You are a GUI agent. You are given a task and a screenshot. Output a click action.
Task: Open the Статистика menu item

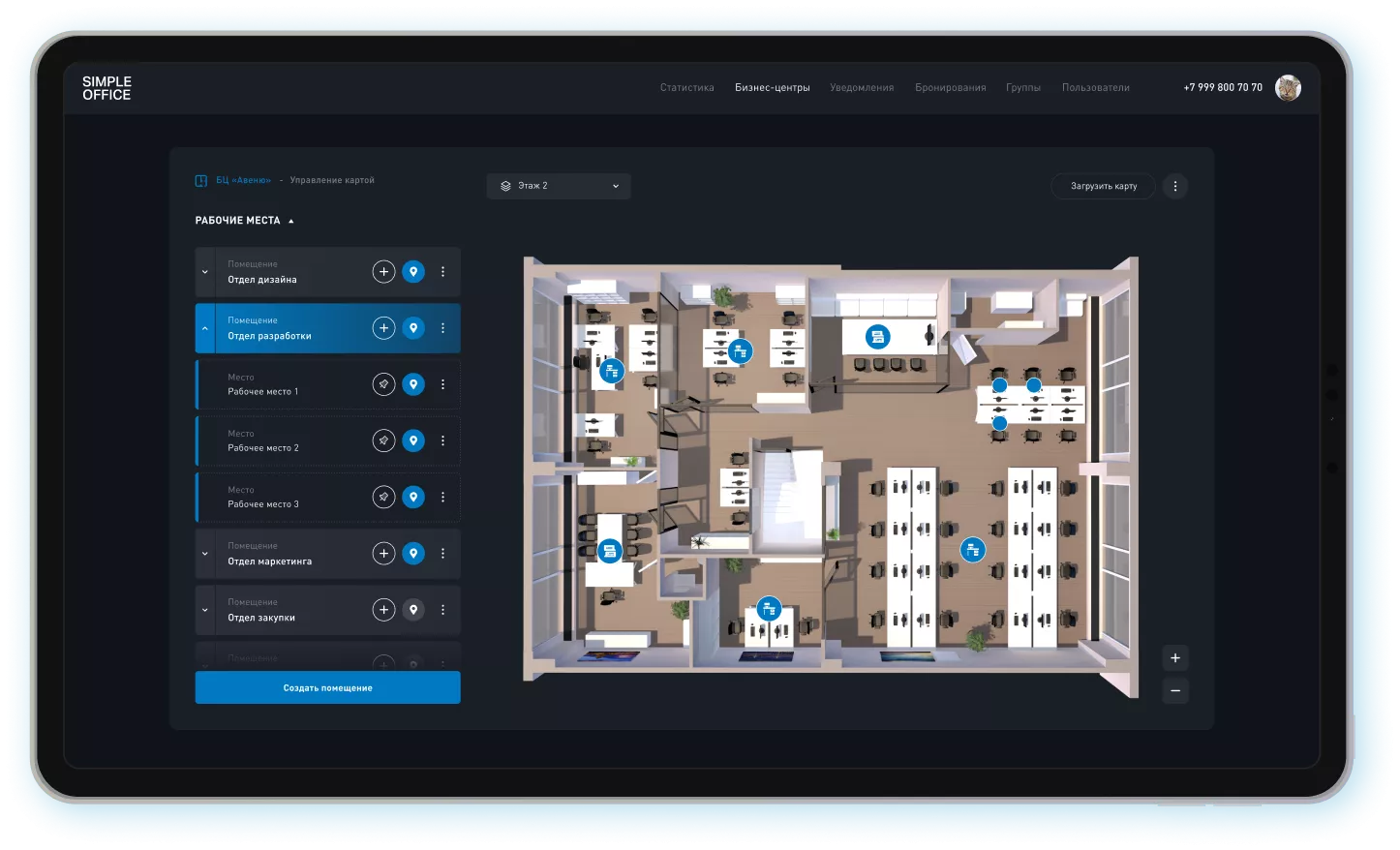(x=686, y=88)
